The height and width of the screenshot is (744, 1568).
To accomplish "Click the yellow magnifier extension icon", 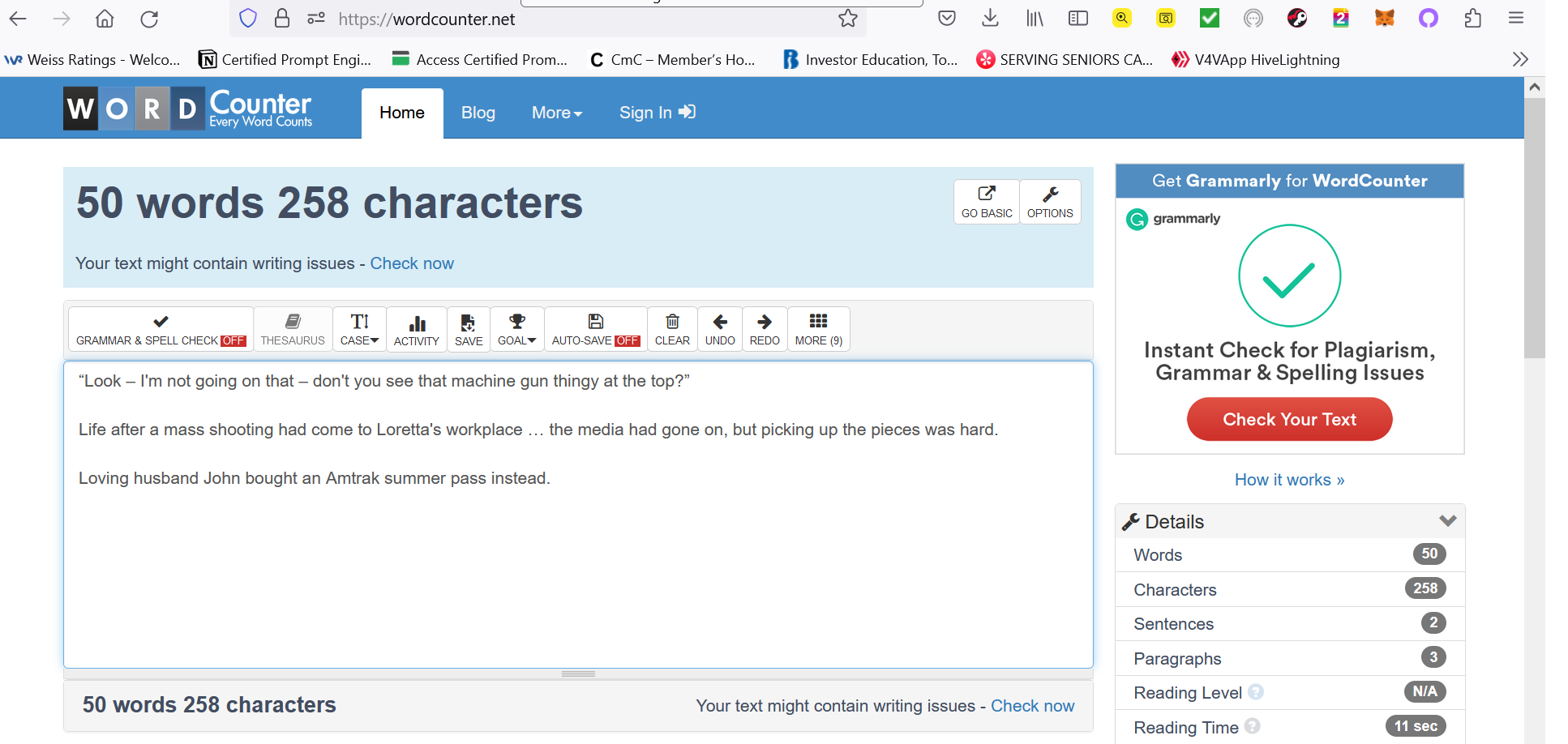I will [x=1122, y=18].
